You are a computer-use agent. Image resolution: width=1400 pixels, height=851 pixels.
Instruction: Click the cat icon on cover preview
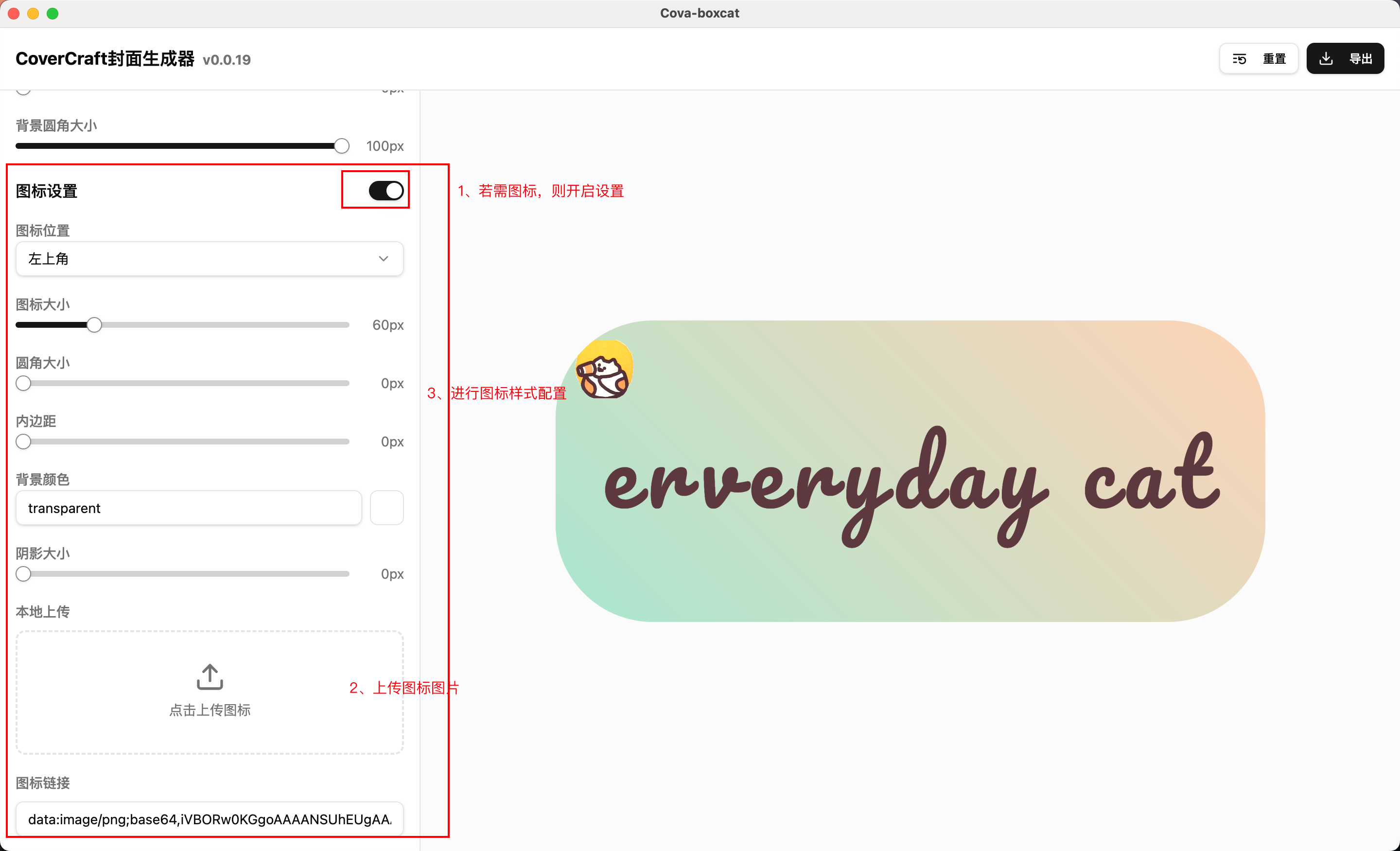tap(604, 370)
